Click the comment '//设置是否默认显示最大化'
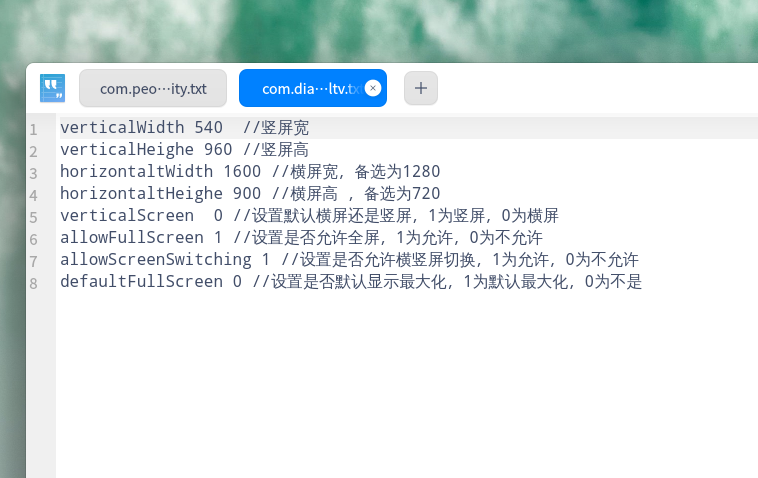 (x=350, y=282)
